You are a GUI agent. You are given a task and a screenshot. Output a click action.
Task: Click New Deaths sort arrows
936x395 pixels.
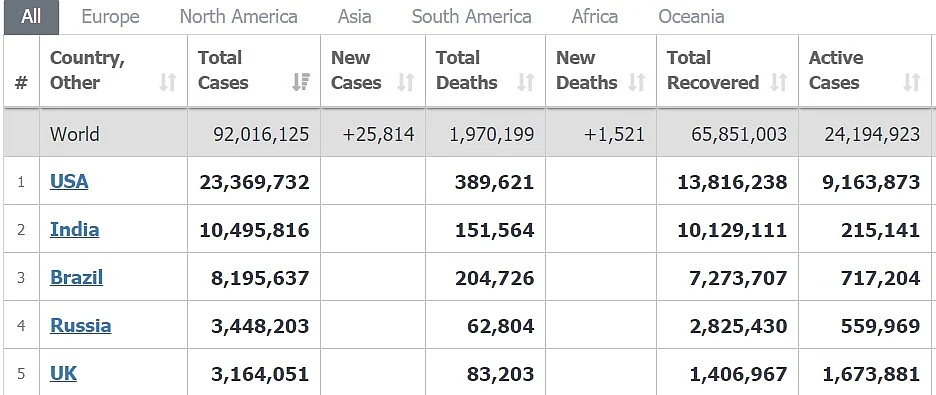[x=637, y=82]
